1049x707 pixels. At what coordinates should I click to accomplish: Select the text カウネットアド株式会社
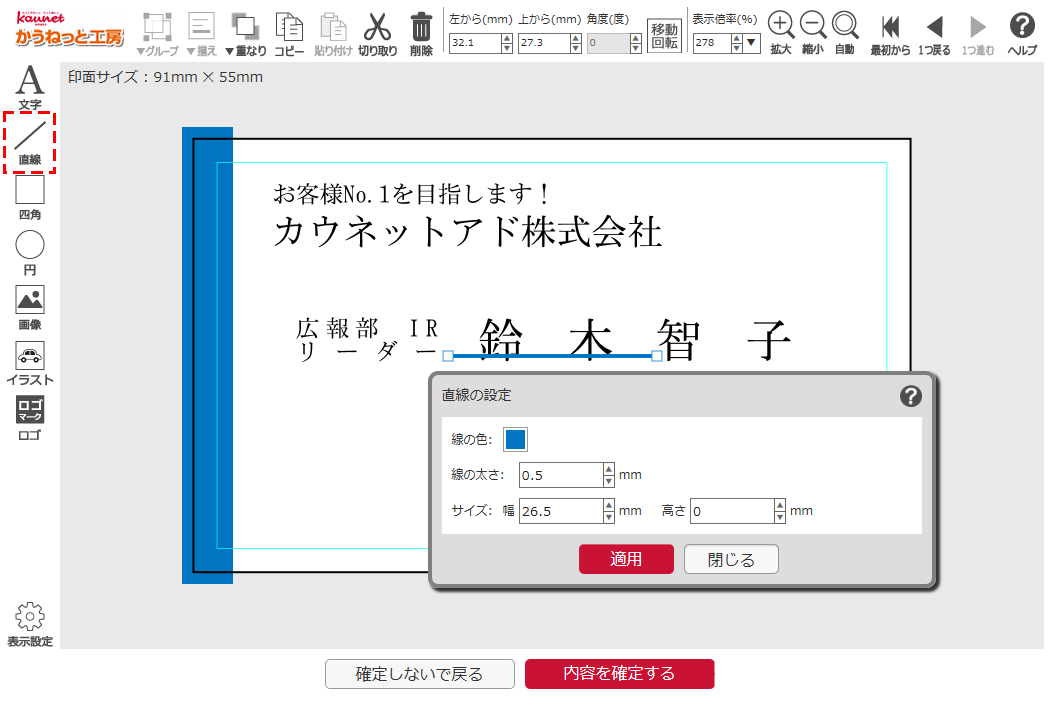(468, 232)
